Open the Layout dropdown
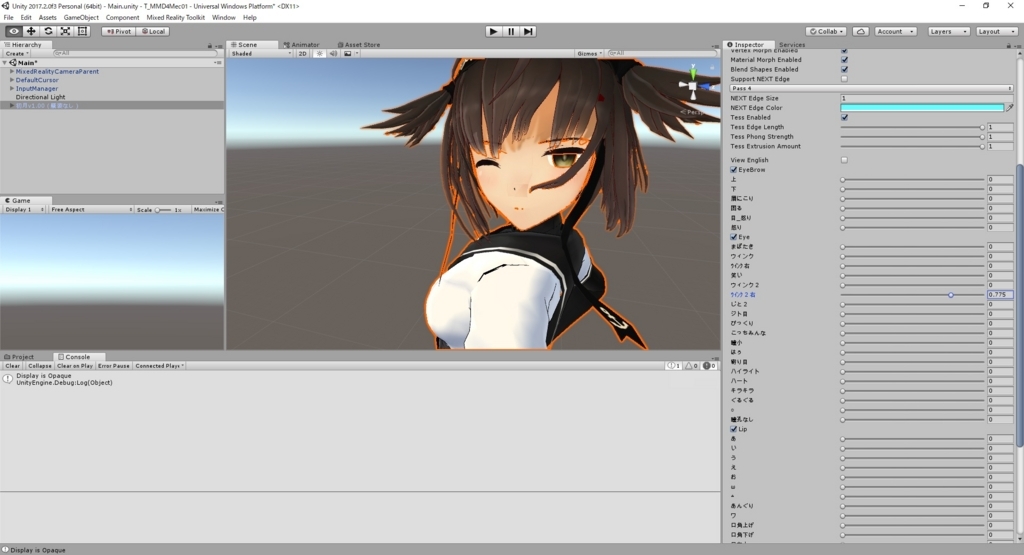The width and height of the screenshot is (1024, 555). (996, 31)
